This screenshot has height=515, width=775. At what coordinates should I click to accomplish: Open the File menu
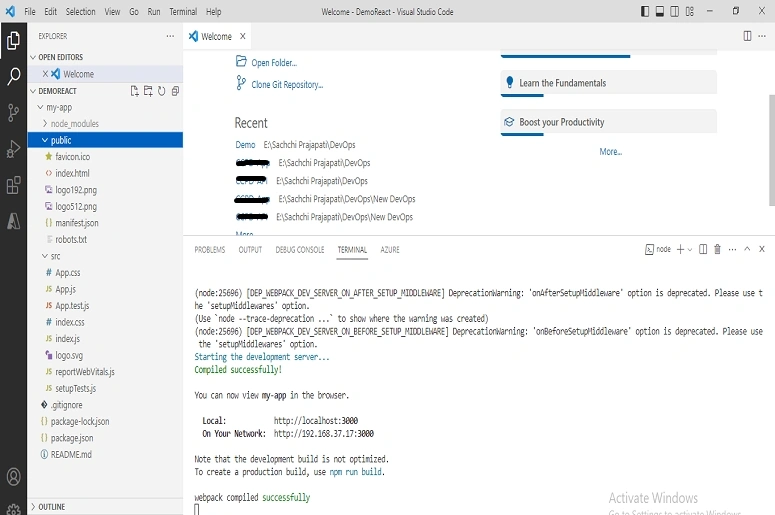[x=30, y=11]
